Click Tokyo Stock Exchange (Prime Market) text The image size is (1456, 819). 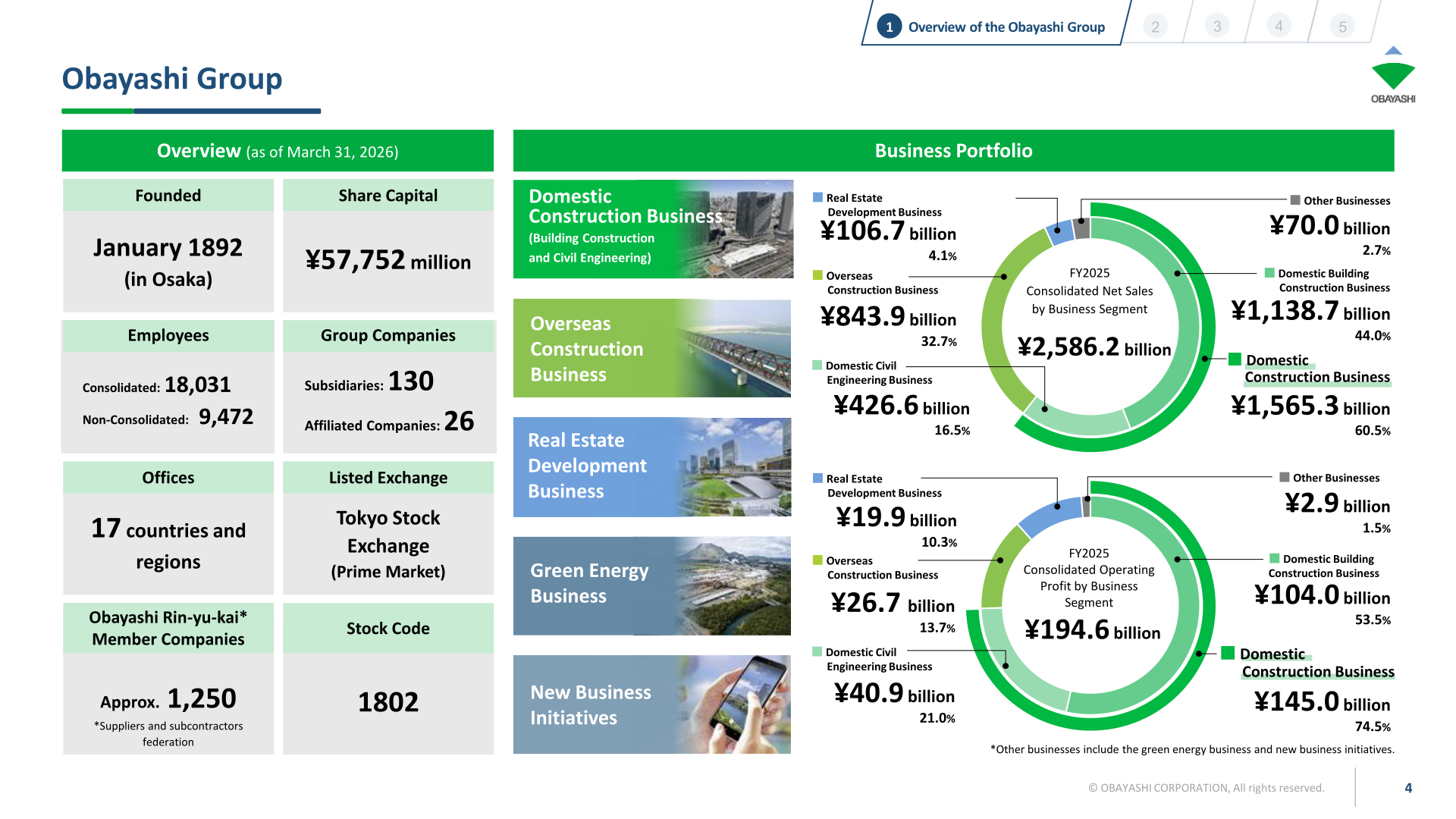(x=388, y=544)
